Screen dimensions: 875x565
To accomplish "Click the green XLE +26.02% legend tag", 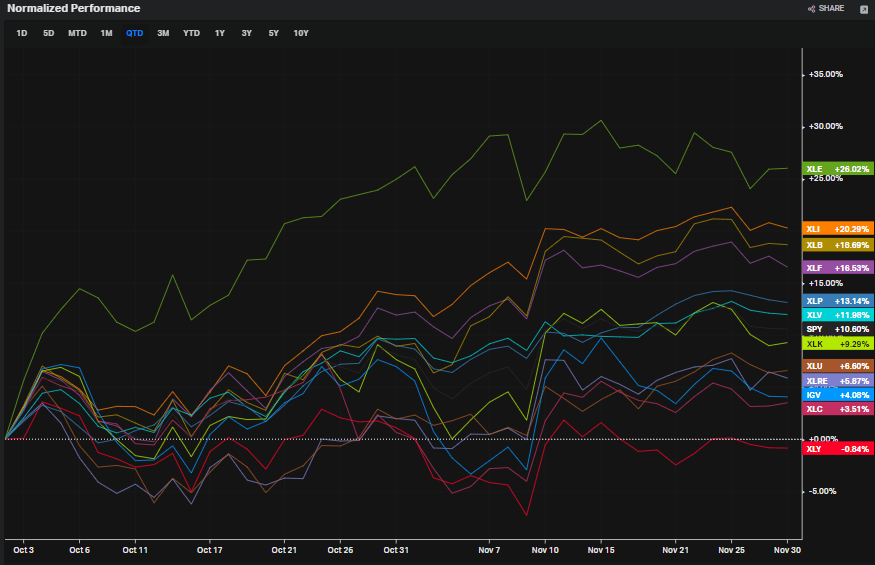I will click(x=838, y=169).
